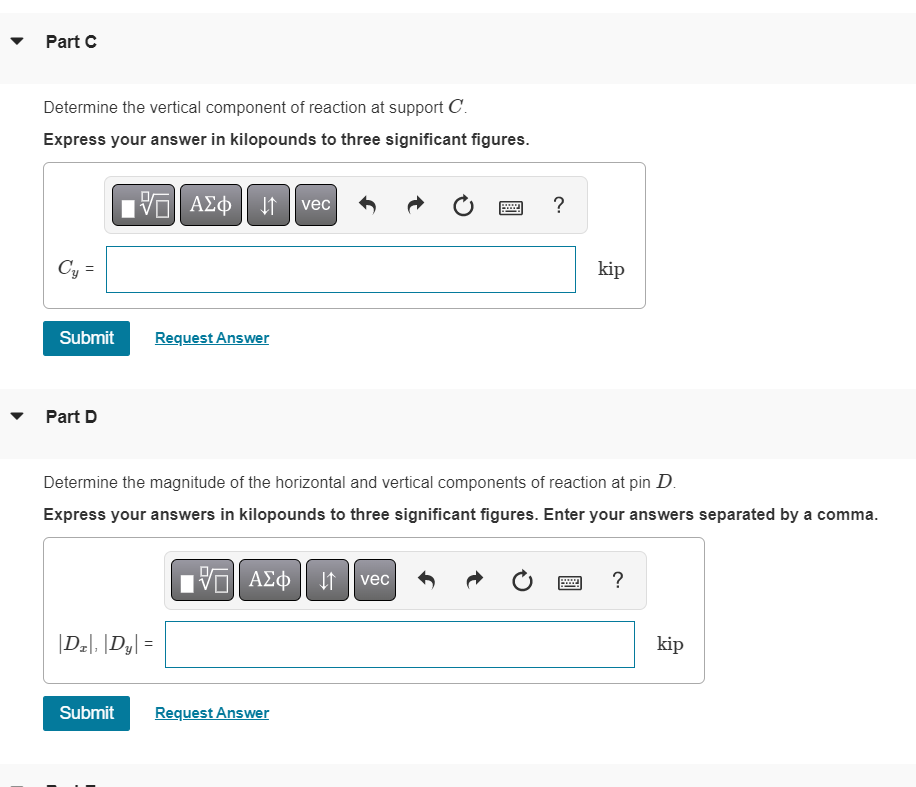
Task: Show keyboard shortcuts in Part C
Action: tap(511, 207)
